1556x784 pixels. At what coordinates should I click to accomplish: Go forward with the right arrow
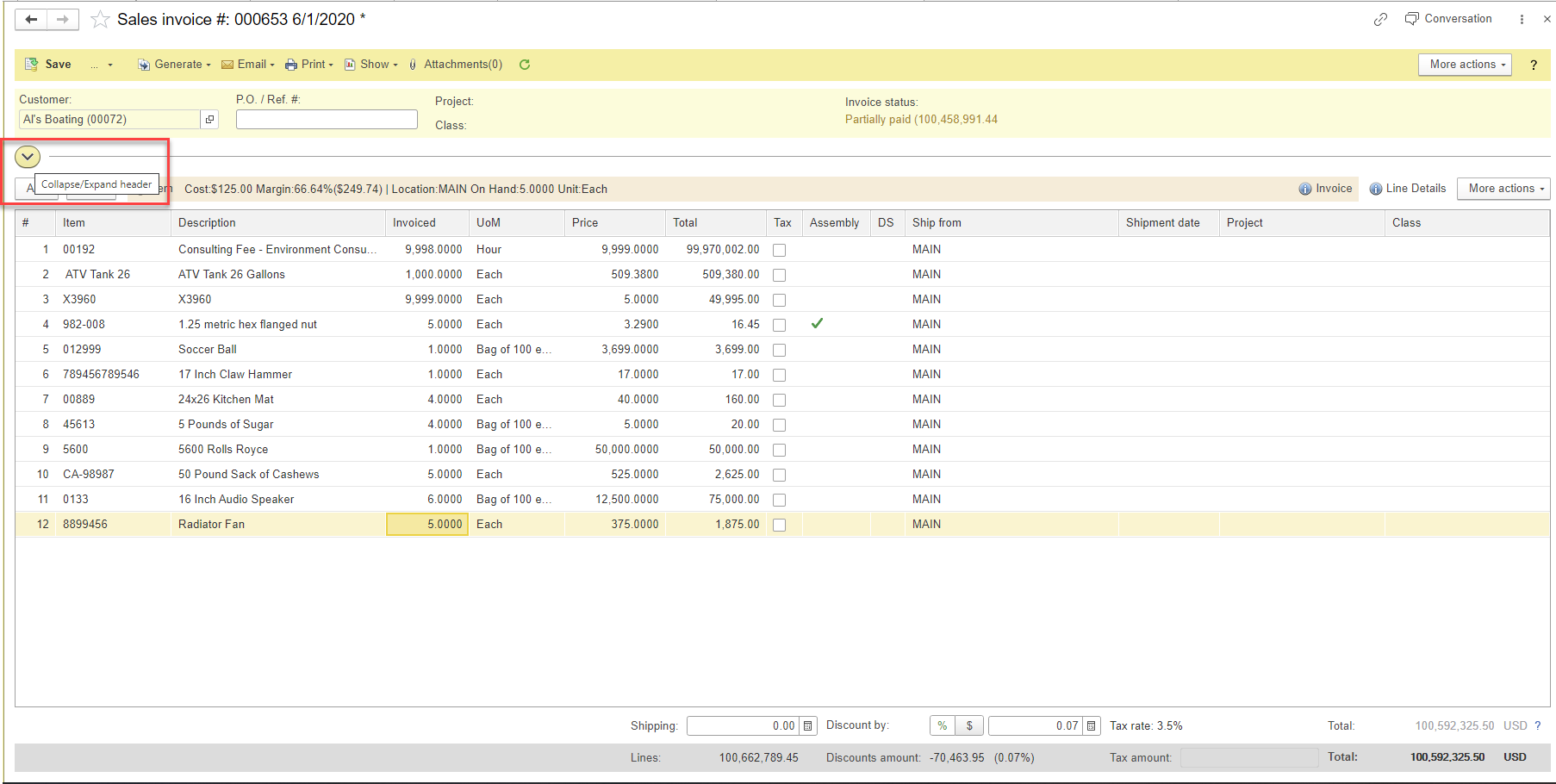tap(63, 19)
